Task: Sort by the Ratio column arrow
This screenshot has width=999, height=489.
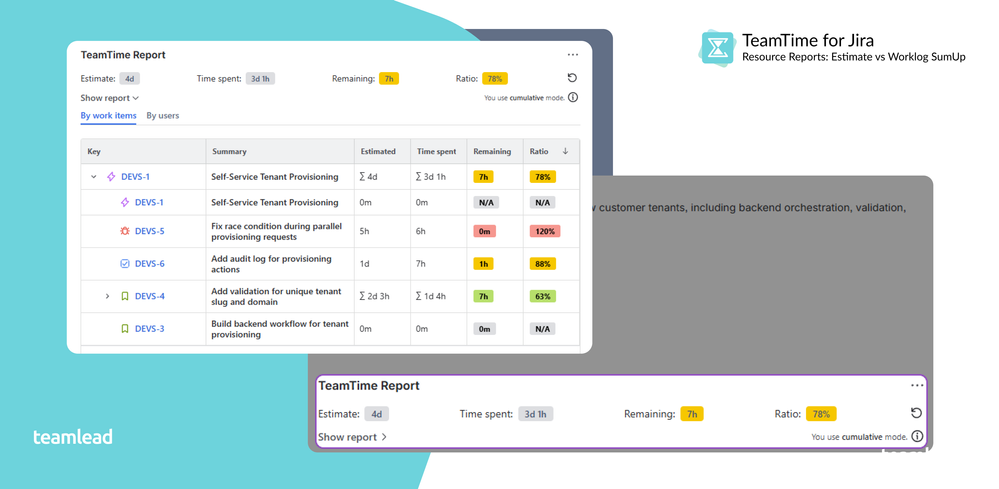Action: [565, 152]
